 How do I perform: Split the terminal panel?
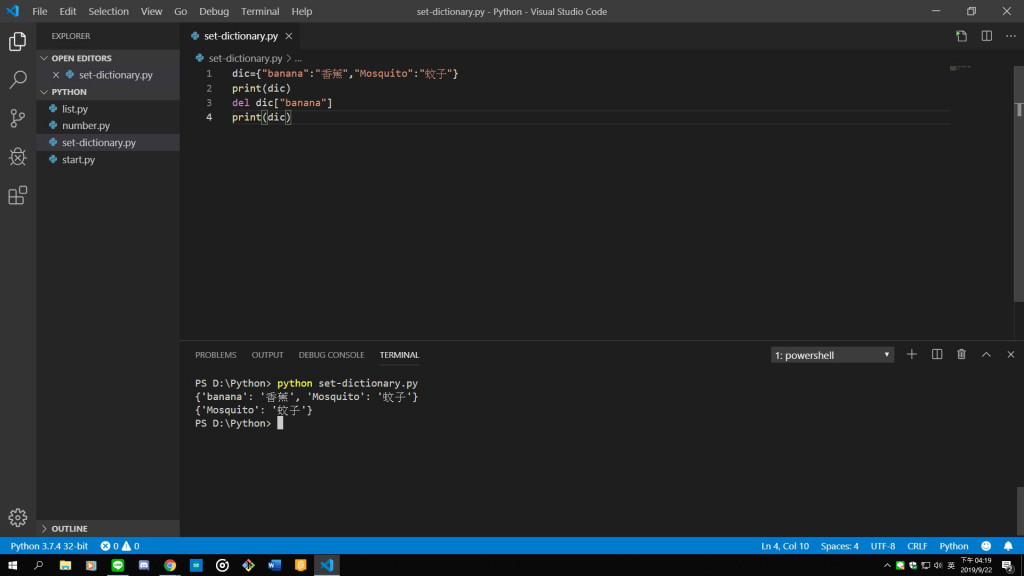(936, 355)
